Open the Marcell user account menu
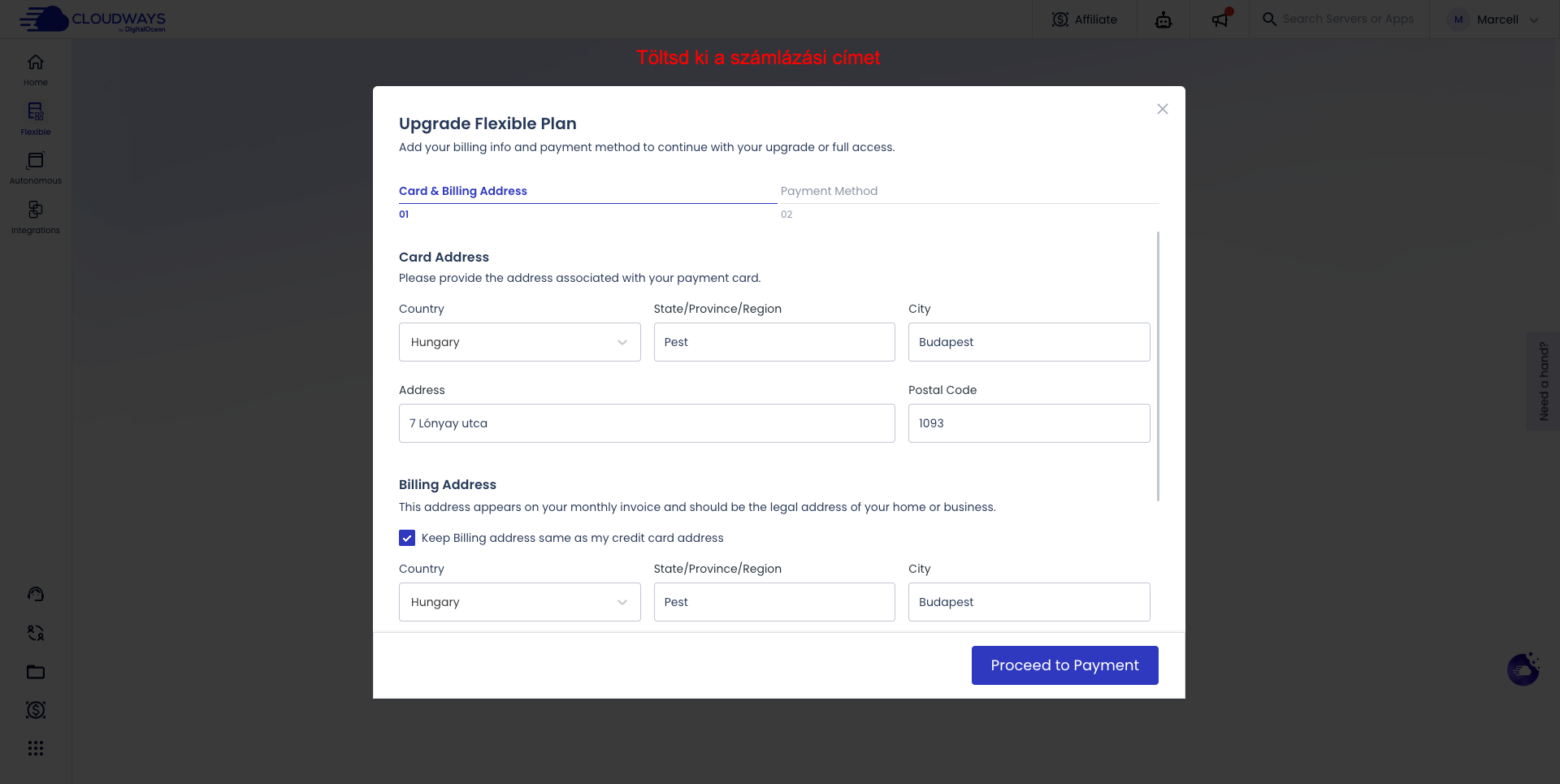 coord(1495,19)
